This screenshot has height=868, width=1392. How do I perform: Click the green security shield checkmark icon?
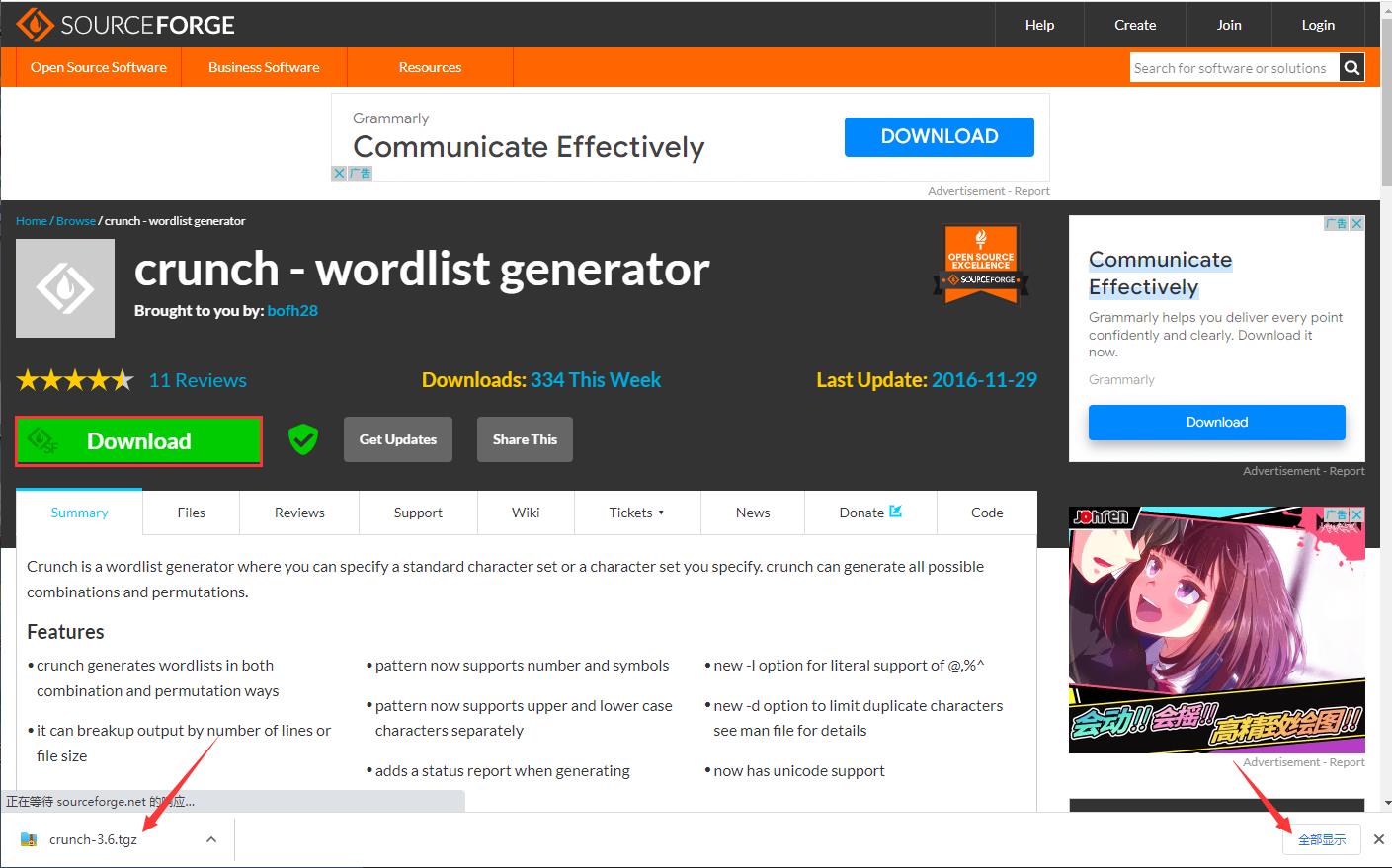(303, 439)
